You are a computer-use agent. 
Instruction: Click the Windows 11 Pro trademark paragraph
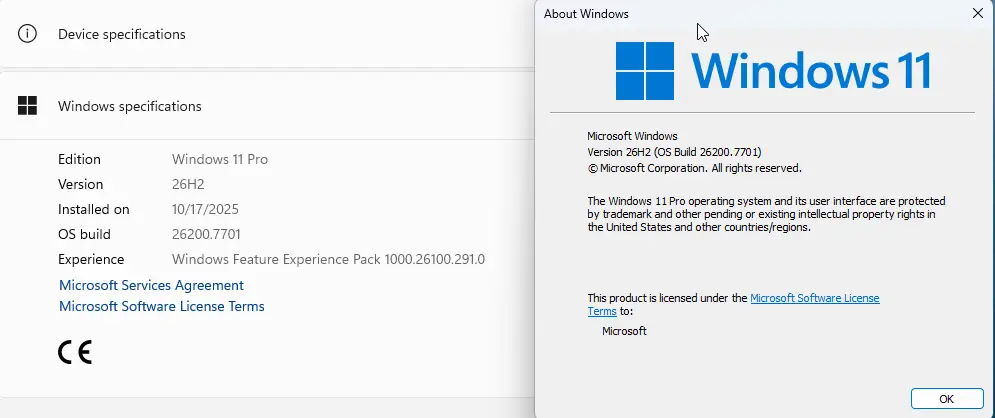click(x=767, y=214)
